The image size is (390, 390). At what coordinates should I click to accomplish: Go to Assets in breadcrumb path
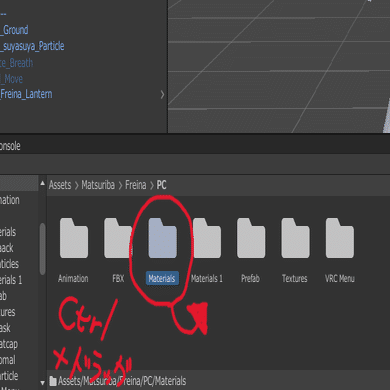click(x=60, y=185)
